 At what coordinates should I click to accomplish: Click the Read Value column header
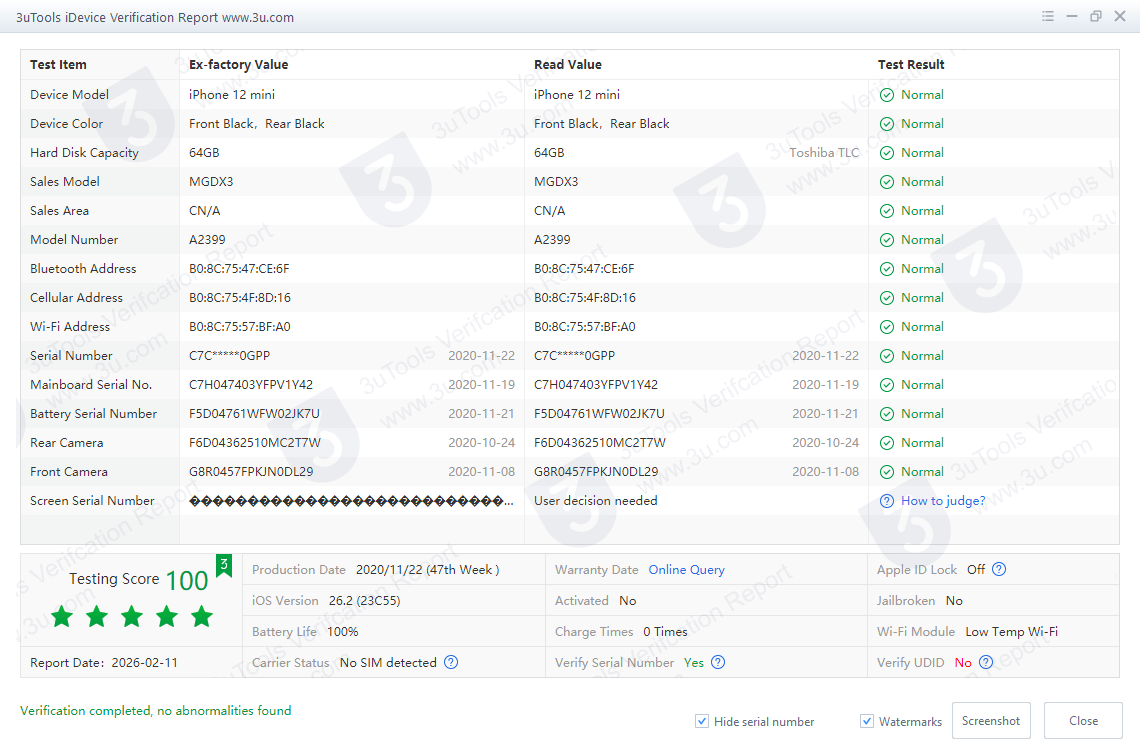[x=568, y=65]
